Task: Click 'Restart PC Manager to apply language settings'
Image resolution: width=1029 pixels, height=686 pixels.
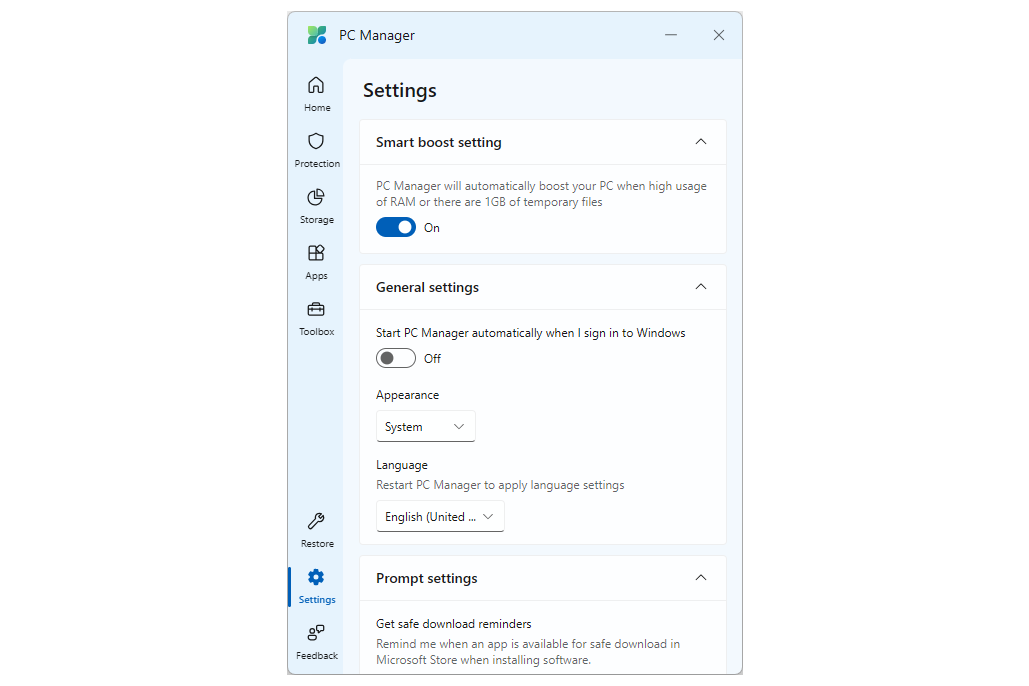Action: [500, 485]
